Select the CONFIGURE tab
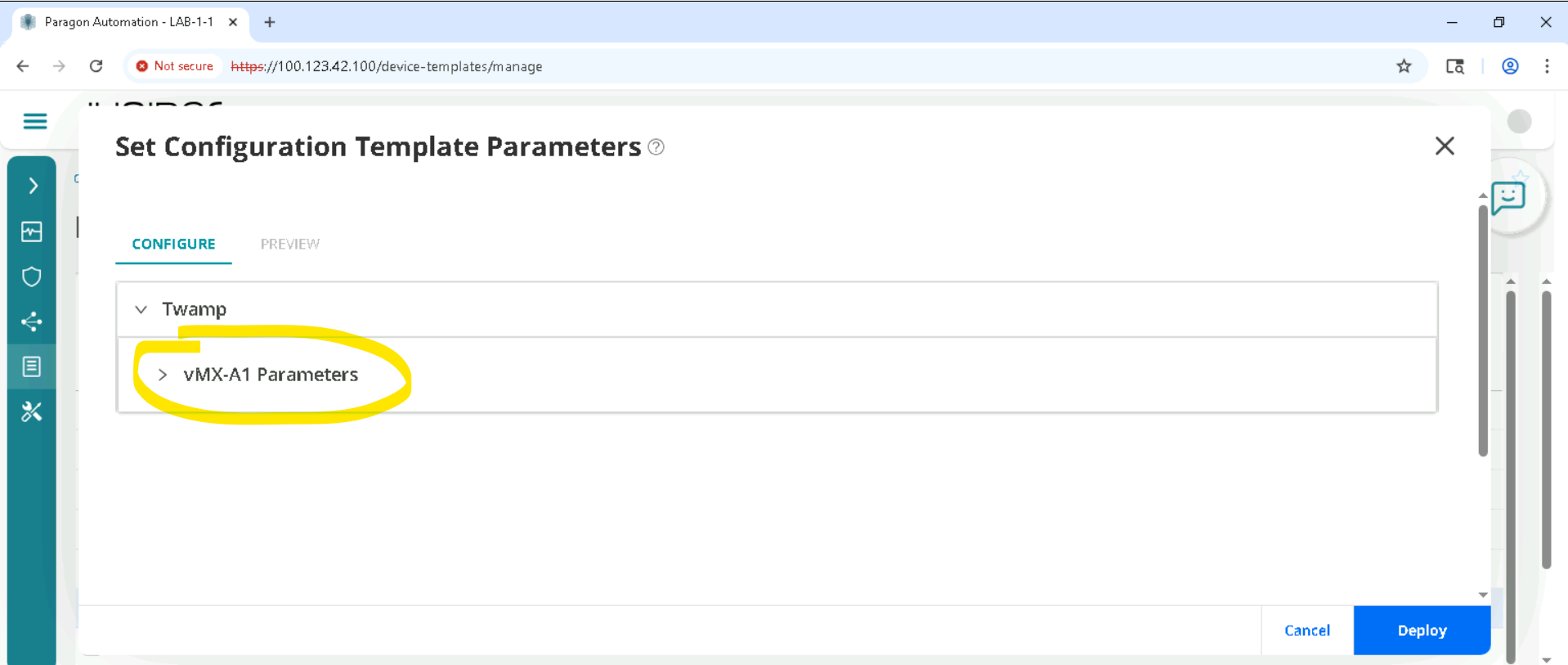Viewport: 1568px width, 665px height. 173,244
